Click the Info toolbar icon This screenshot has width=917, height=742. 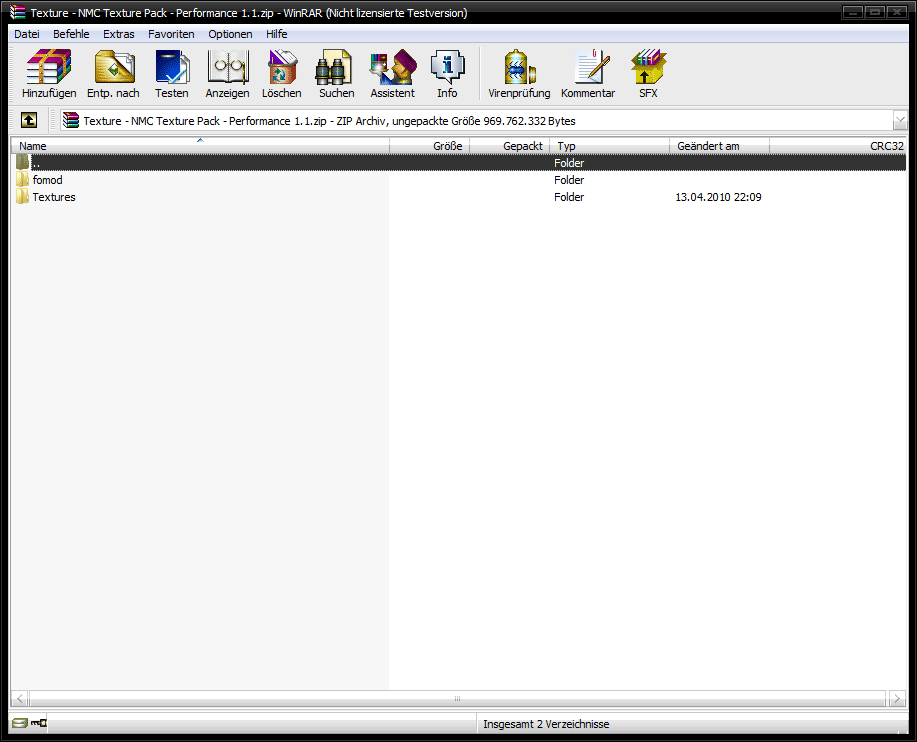click(x=447, y=67)
